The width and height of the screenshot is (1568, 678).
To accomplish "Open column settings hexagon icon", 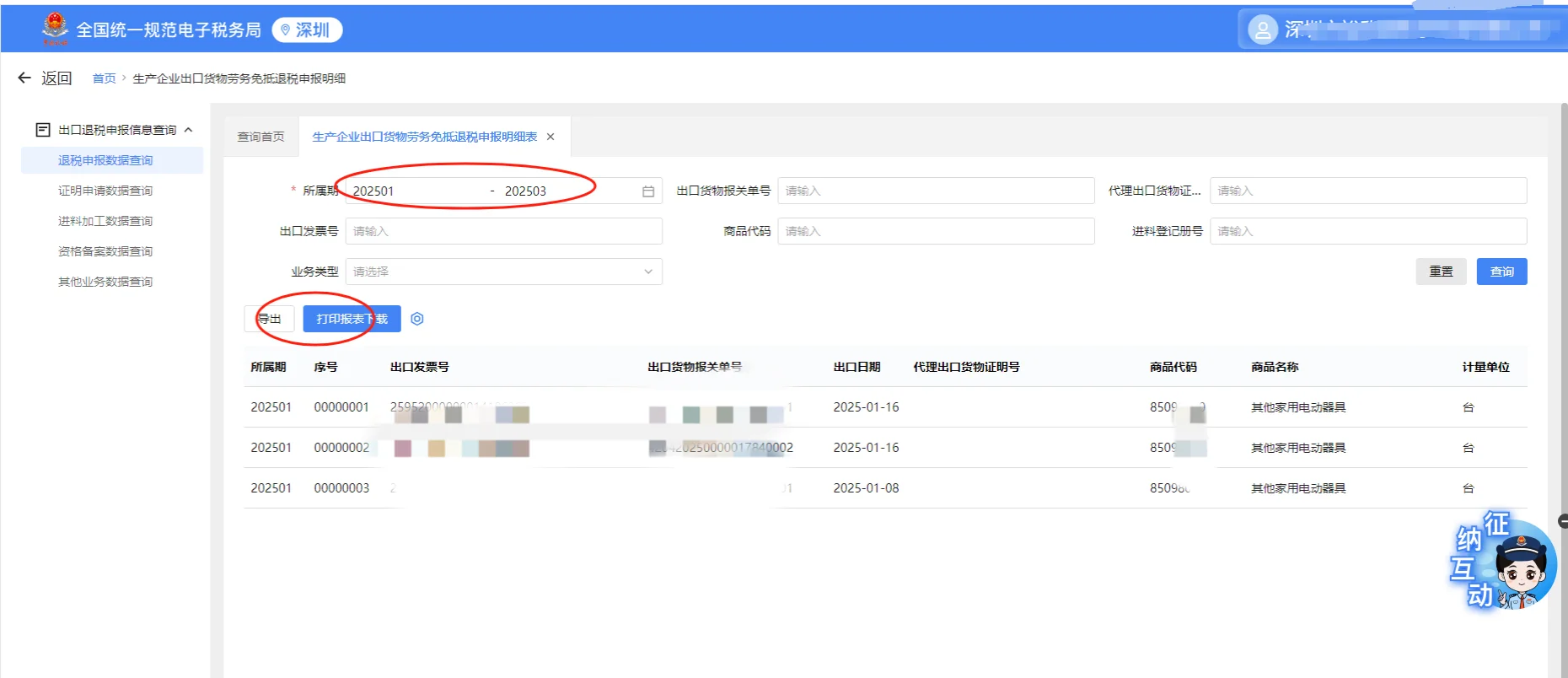I will click(x=417, y=319).
